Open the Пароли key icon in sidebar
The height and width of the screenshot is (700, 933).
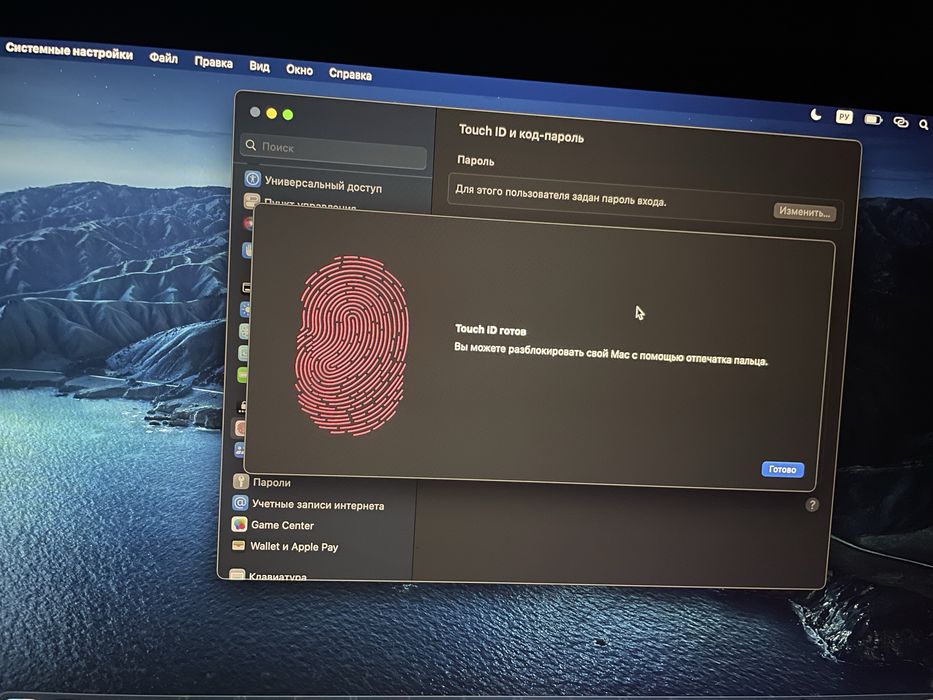[240, 481]
